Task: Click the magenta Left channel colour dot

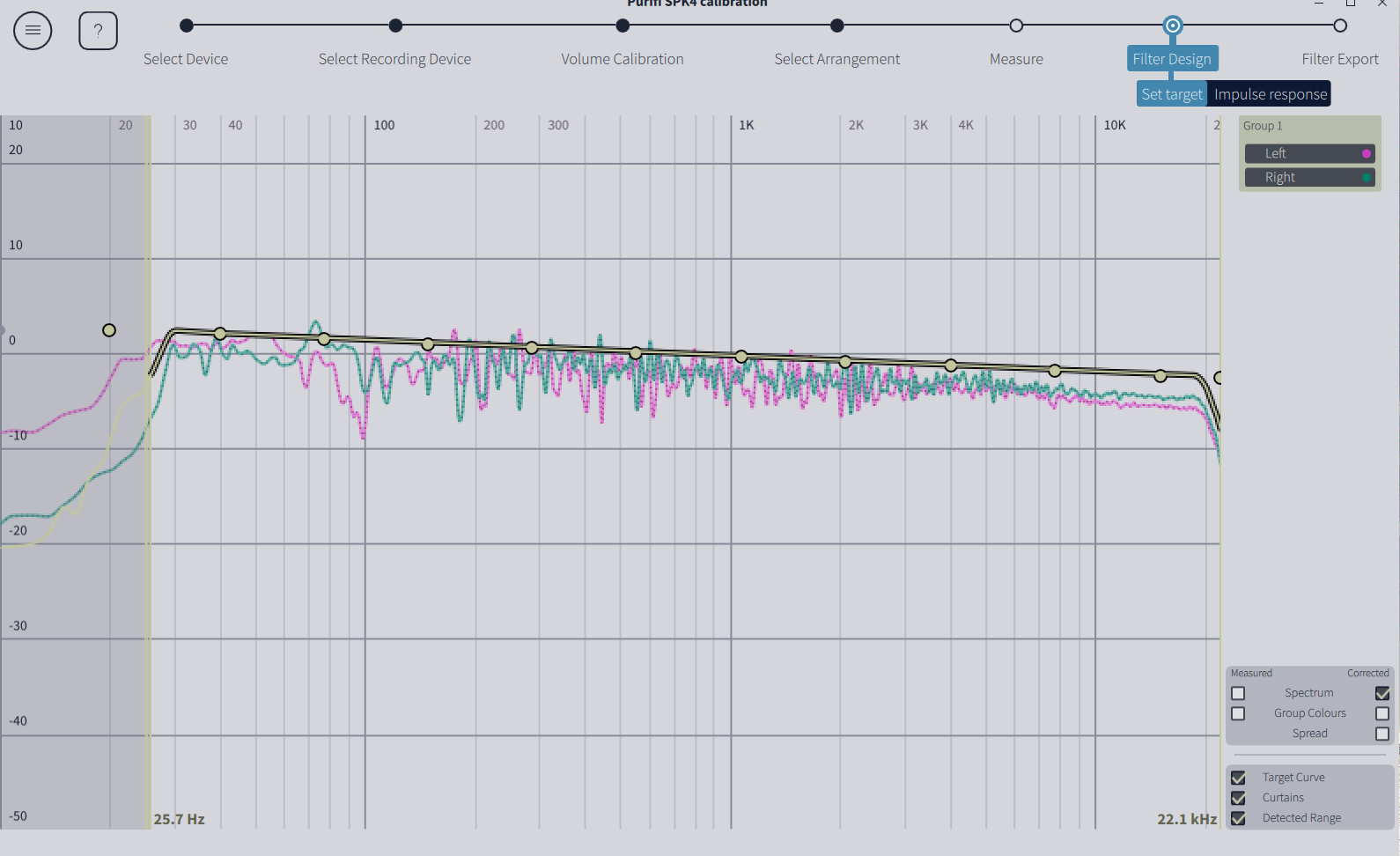Action: click(x=1367, y=153)
